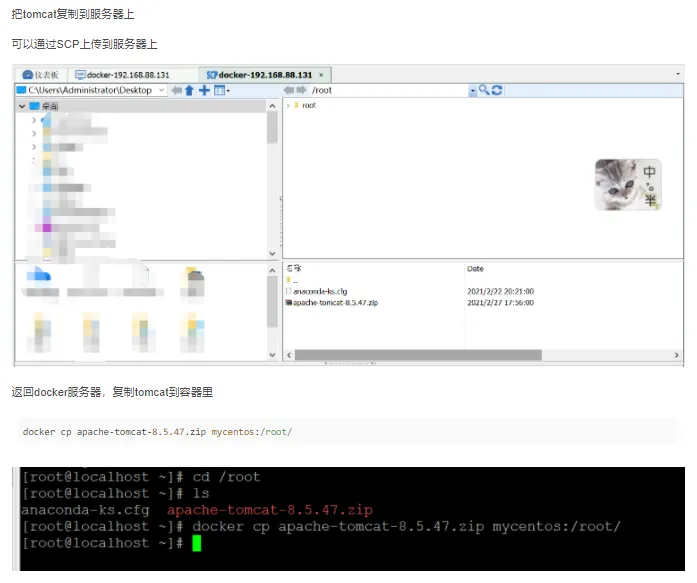
Task: Toggle the 中 Chinese input mode indicator
Action: [x=649, y=172]
